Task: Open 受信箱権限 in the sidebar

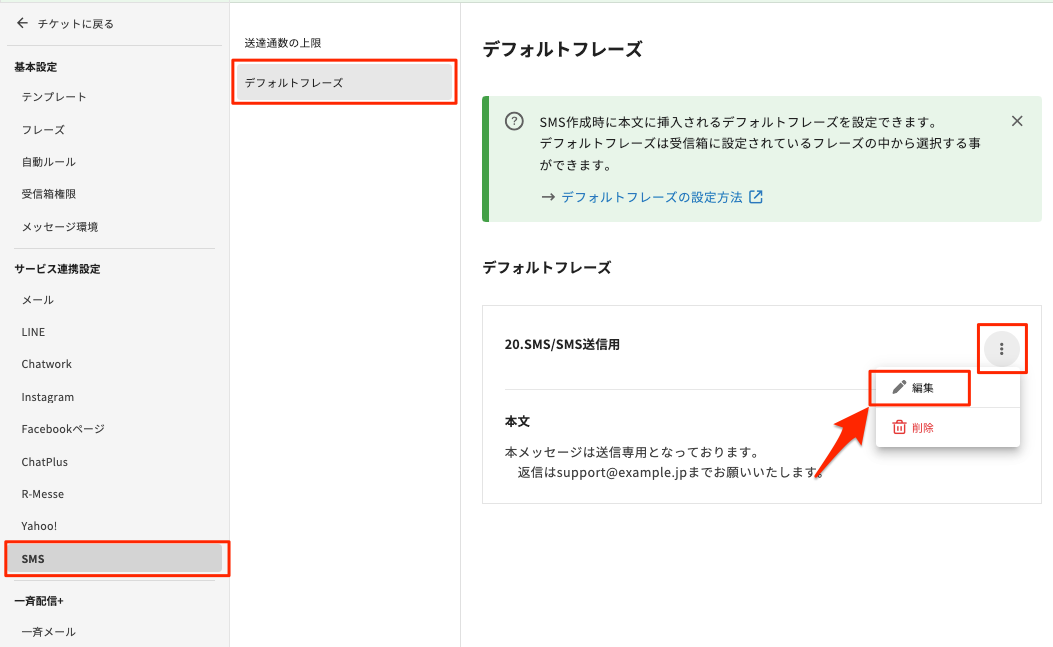Action: pyautogui.click(x=49, y=194)
